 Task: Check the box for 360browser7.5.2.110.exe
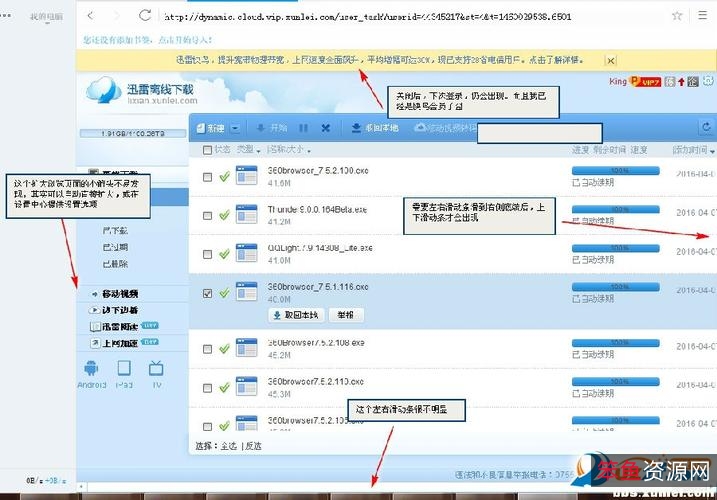click(207, 388)
